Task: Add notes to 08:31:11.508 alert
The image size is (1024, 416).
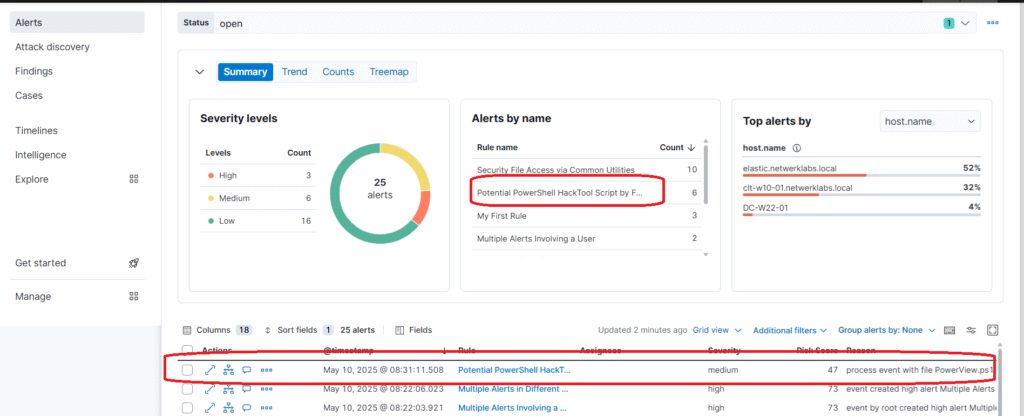Action: (247, 370)
